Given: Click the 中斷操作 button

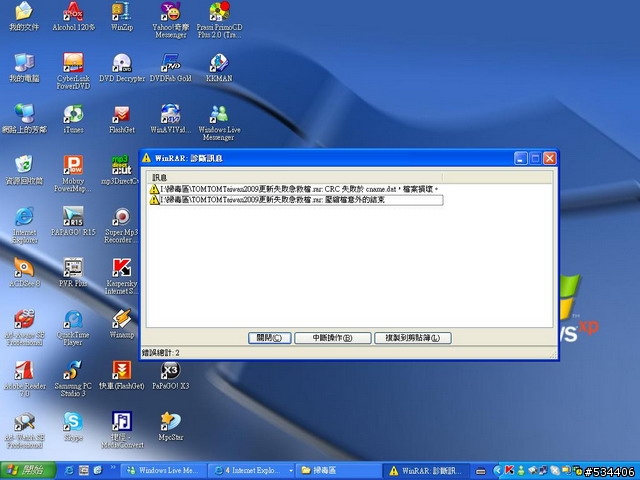Looking at the screenshot, I should tap(333, 338).
